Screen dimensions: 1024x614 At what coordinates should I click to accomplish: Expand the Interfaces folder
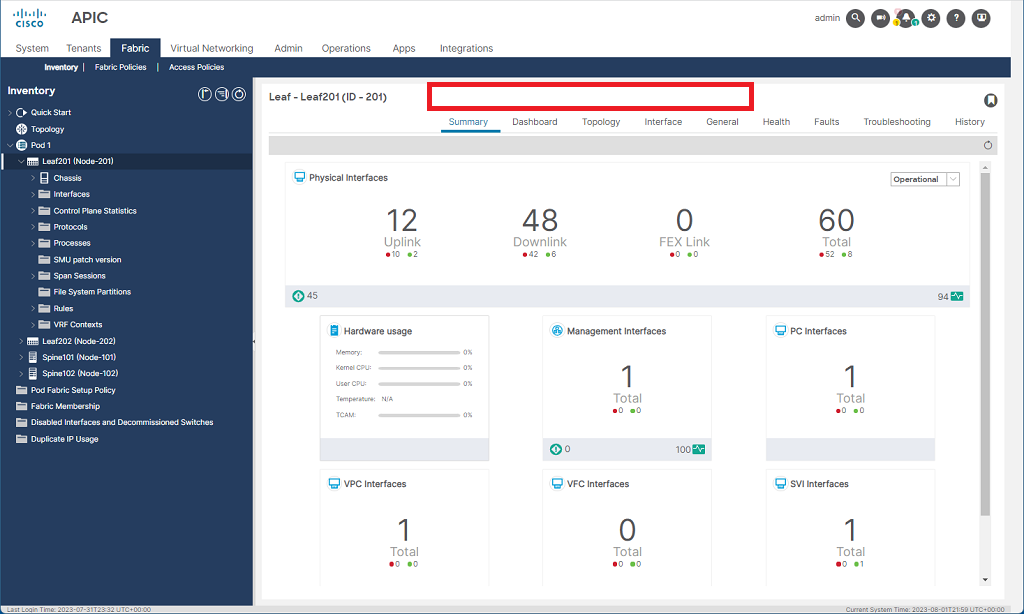coord(33,194)
